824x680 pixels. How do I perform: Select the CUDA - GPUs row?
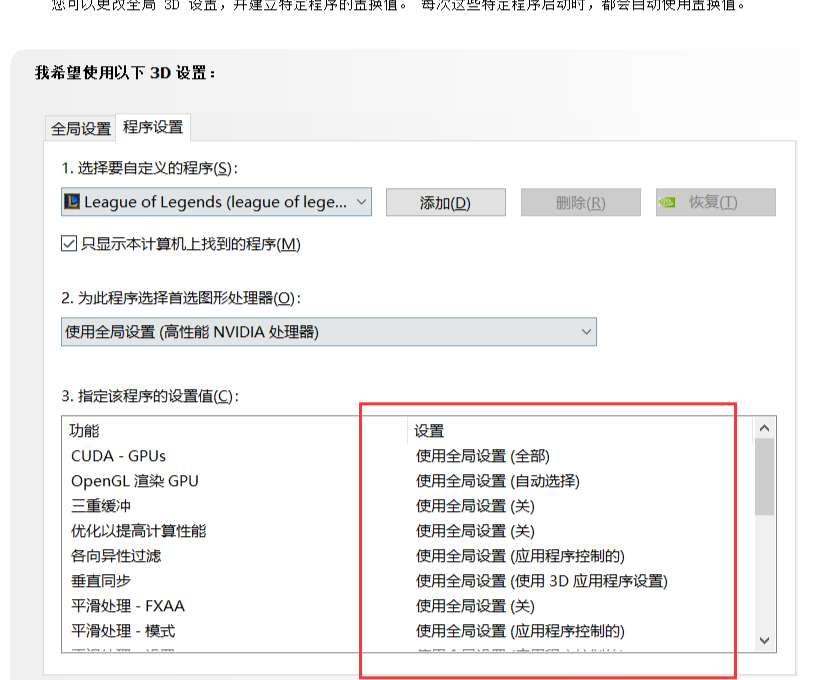coord(407,456)
